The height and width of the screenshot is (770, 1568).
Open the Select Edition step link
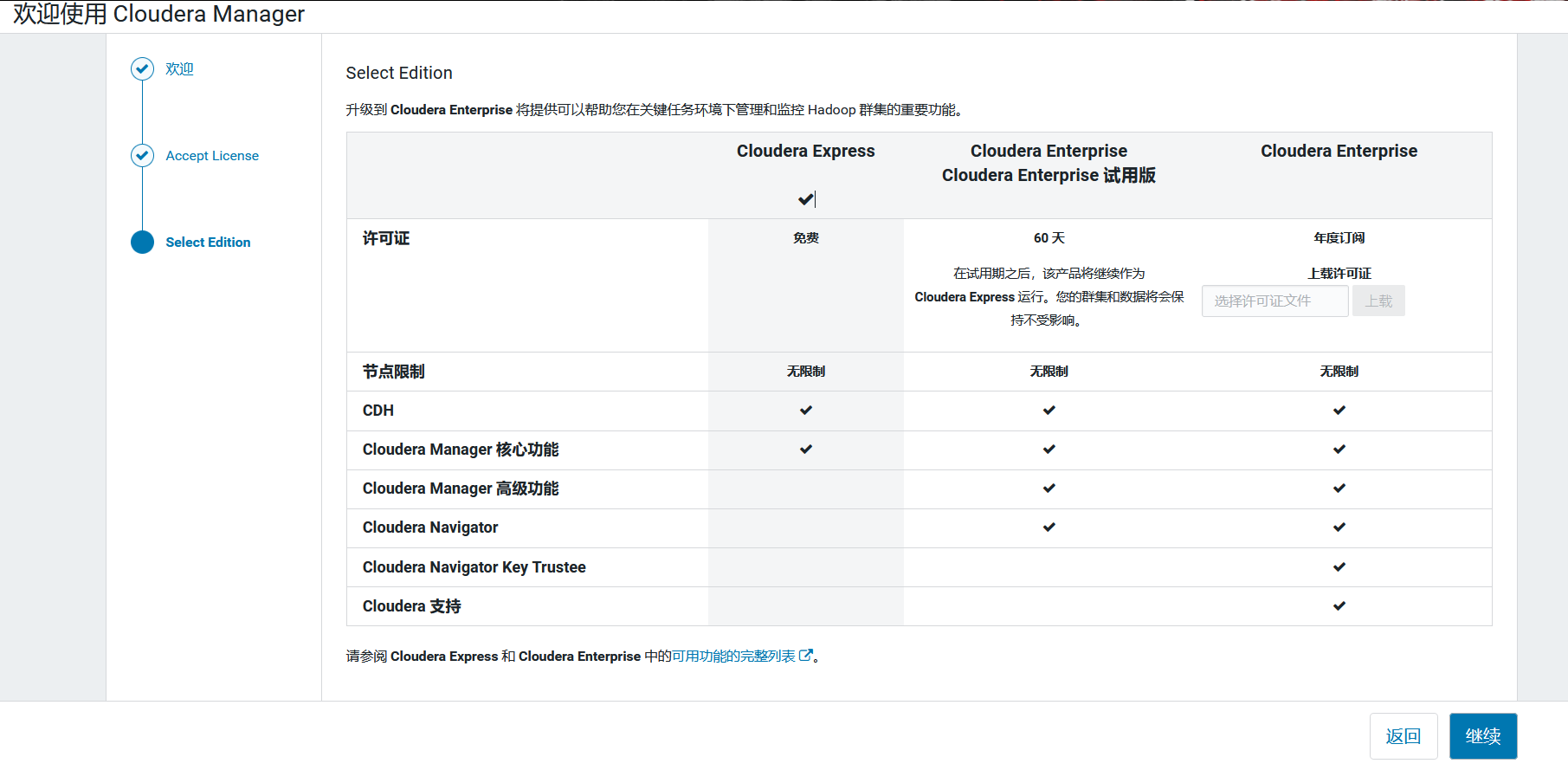[208, 243]
